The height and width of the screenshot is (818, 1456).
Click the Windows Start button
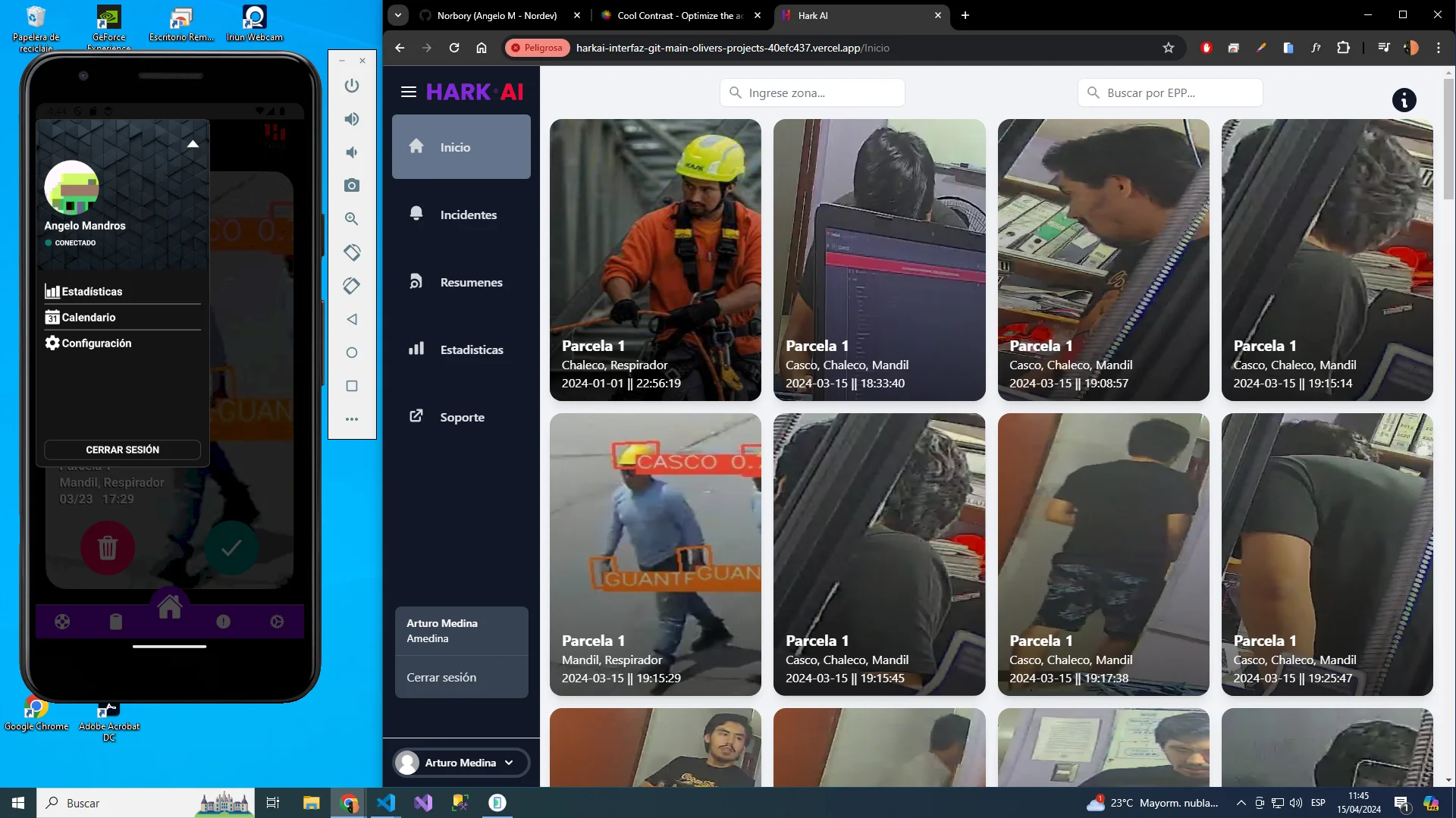point(18,803)
